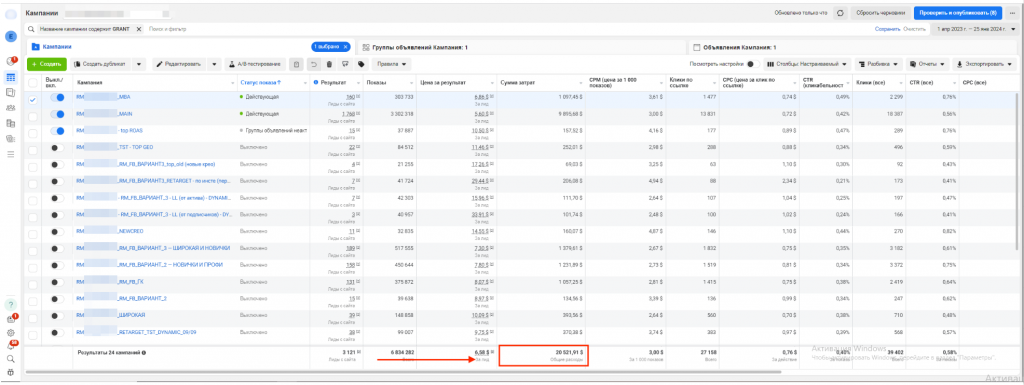Open the Audiences people icon in sidebar
This screenshot has height=385, width=1024.
10,108
